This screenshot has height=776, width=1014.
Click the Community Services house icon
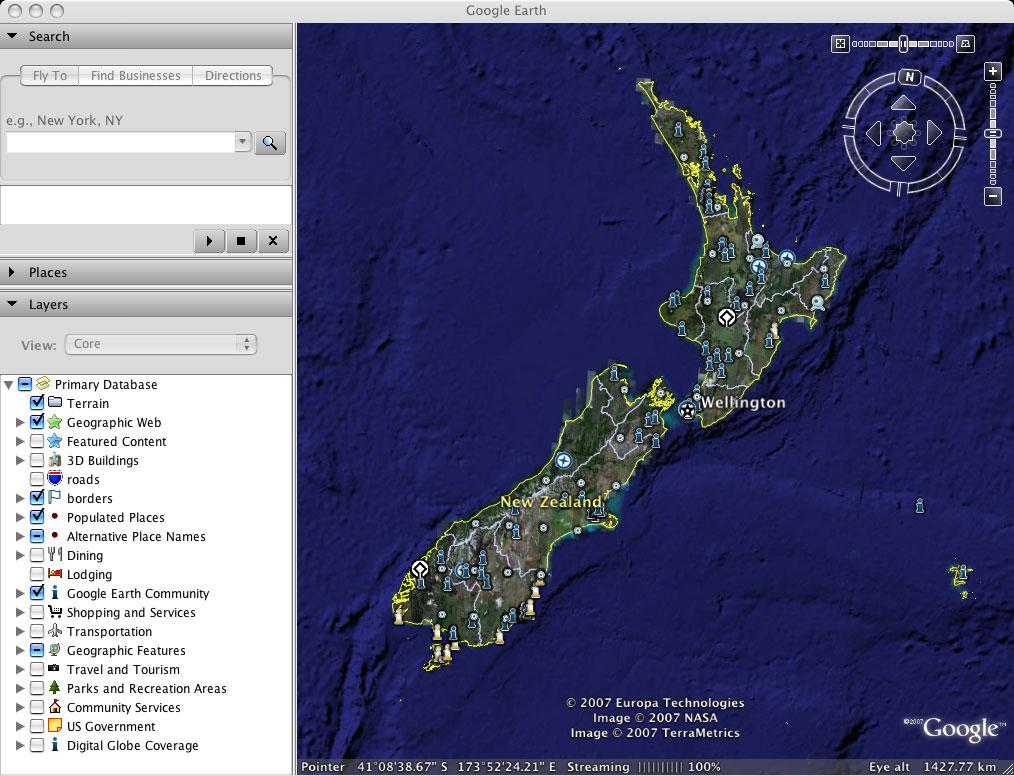[x=55, y=706]
